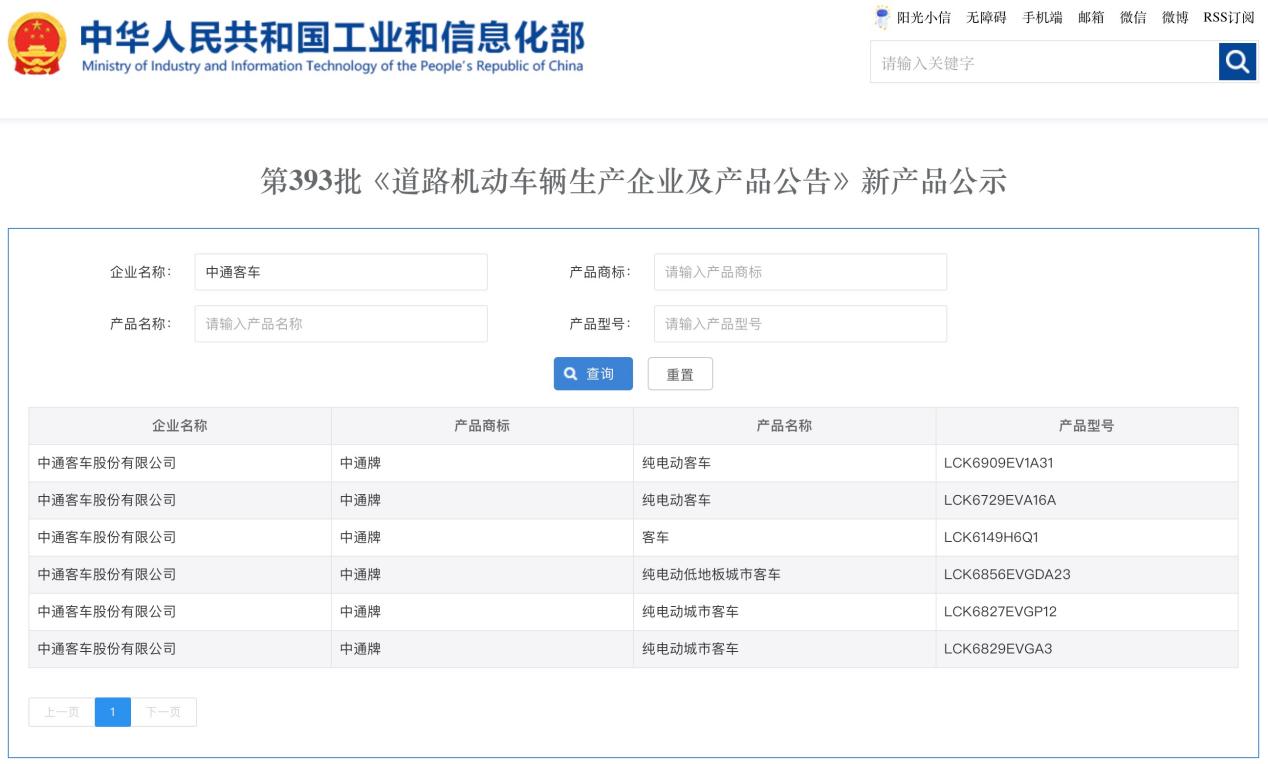
Task: Open the 阳光小信 robot assistant icon
Action: (x=882, y=17)
